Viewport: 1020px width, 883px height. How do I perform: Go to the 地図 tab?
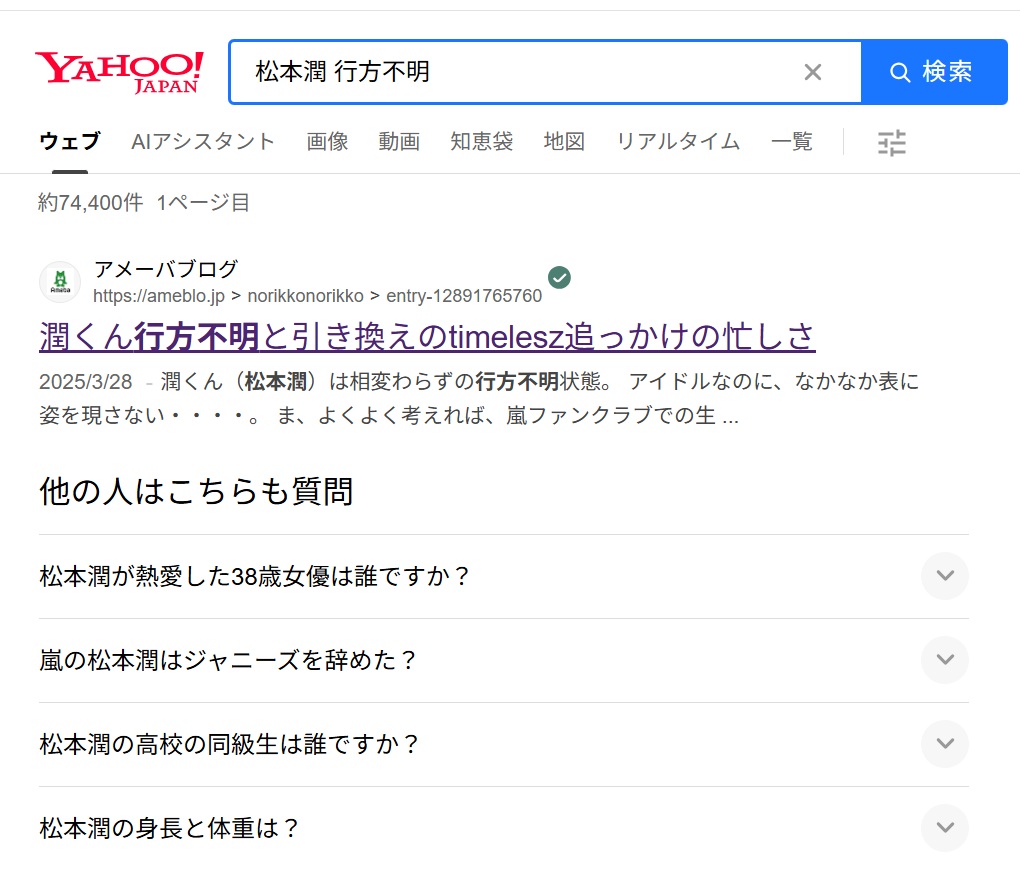[564, 142]
